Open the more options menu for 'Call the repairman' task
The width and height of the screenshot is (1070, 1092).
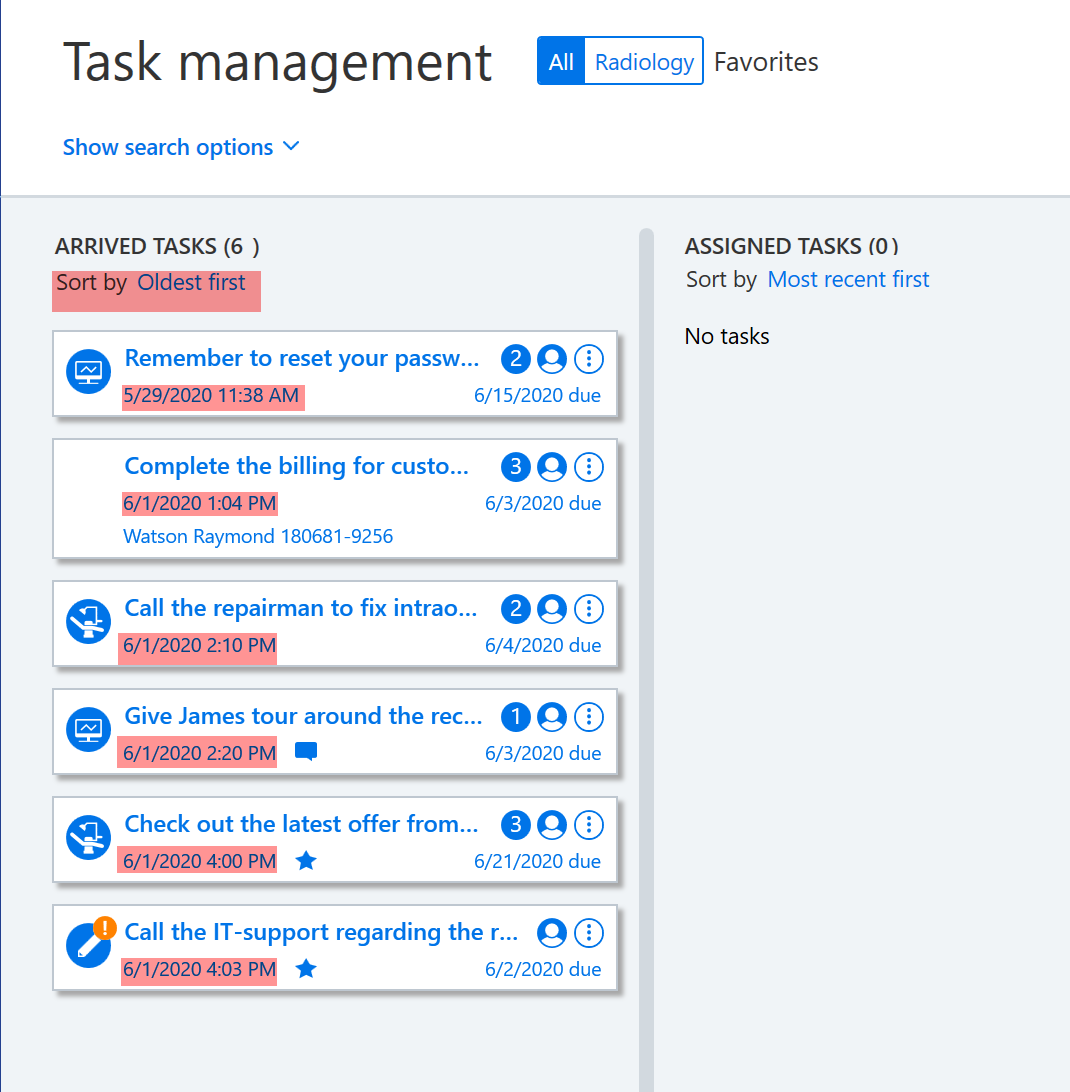coord(589,609)
